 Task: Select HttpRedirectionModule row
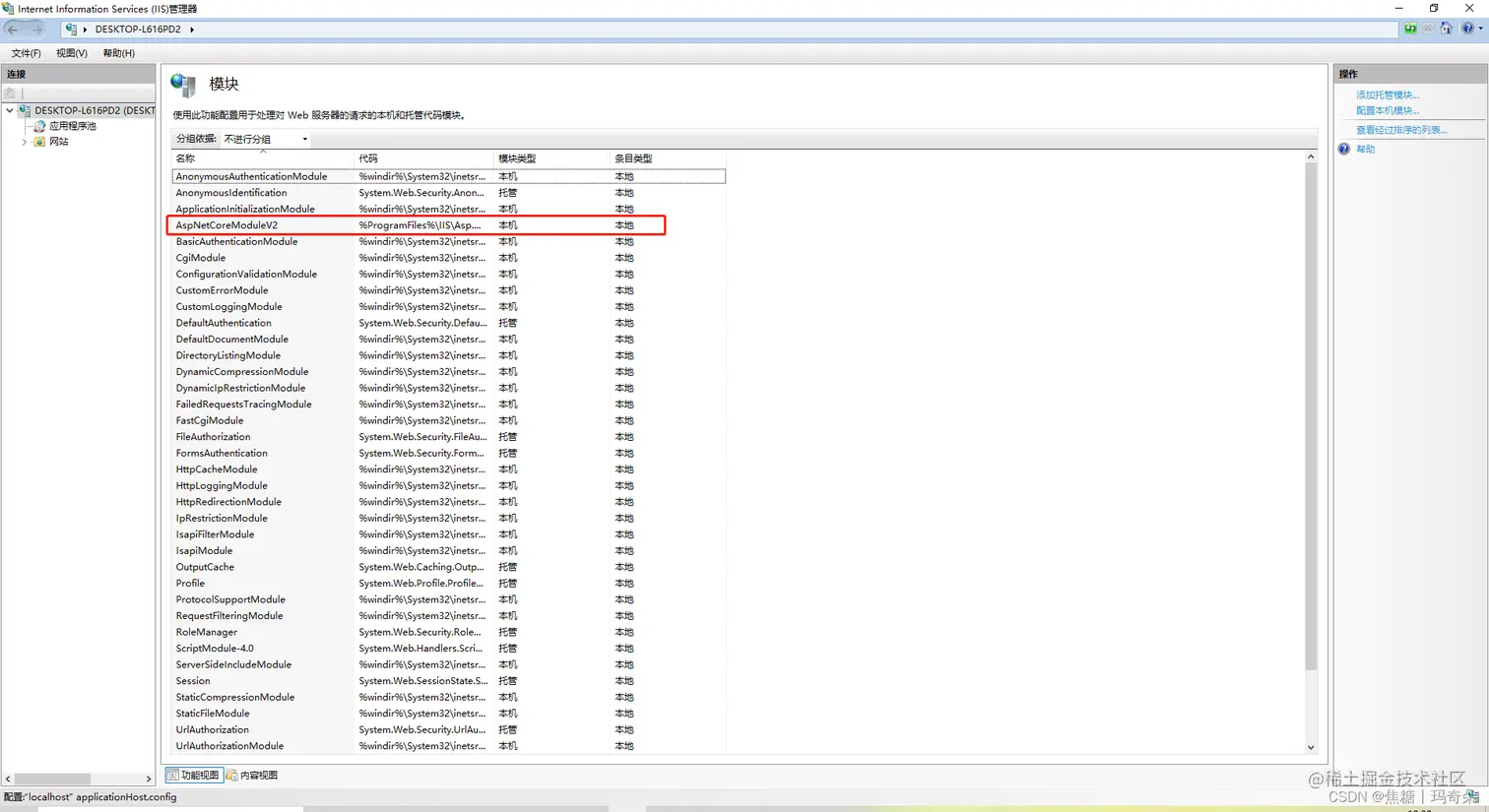[x=449, y=502]
